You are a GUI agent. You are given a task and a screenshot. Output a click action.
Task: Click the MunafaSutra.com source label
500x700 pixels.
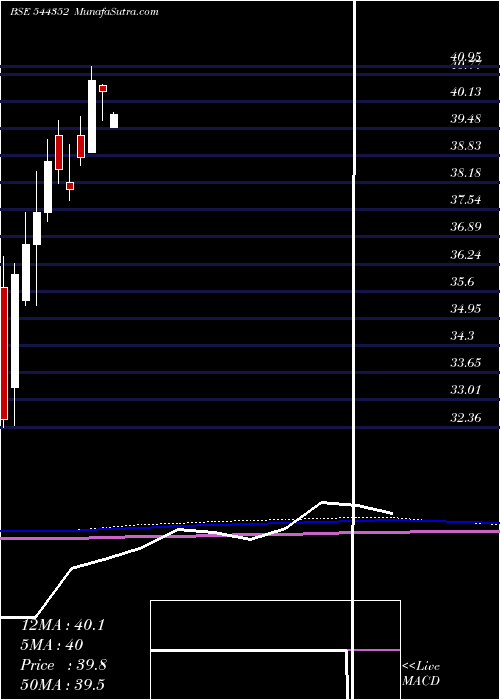117,12
